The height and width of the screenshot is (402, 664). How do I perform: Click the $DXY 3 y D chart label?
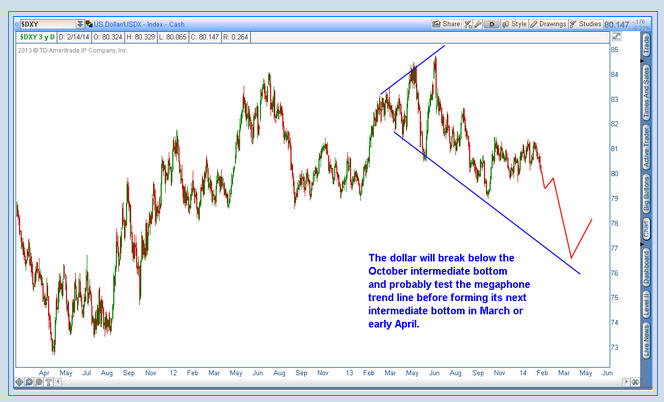coord(33,38)
